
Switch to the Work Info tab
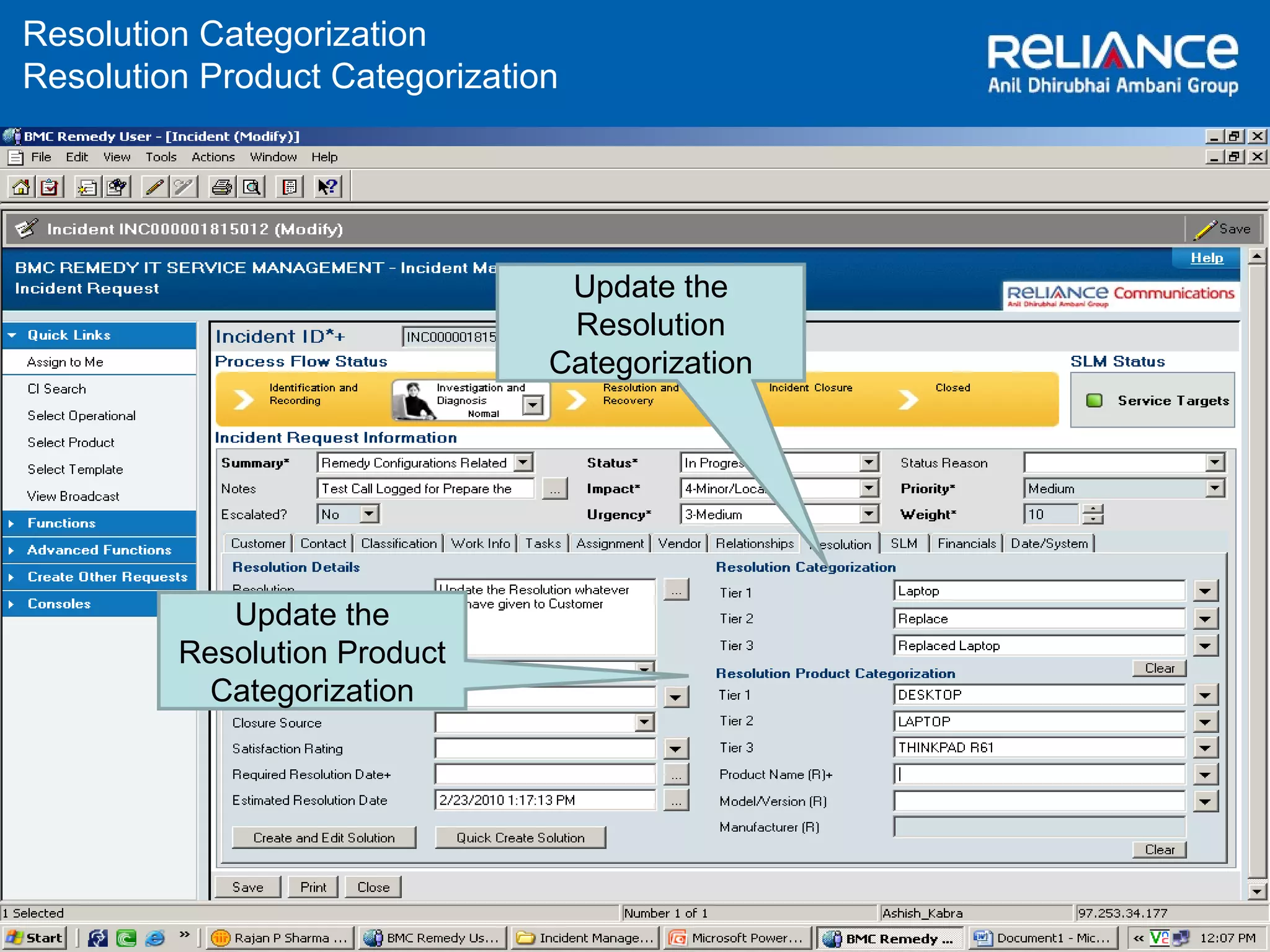(x=481, y=544)
